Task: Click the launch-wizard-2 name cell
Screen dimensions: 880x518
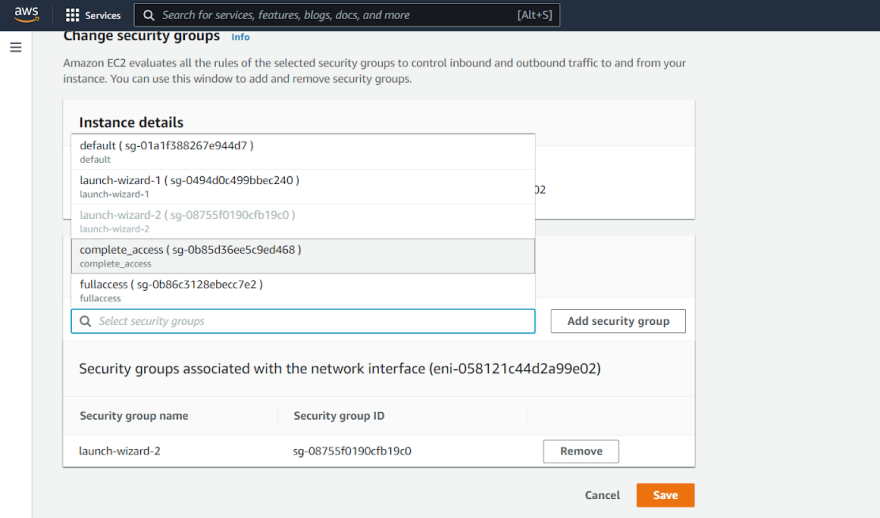Action: pos(120,451)
